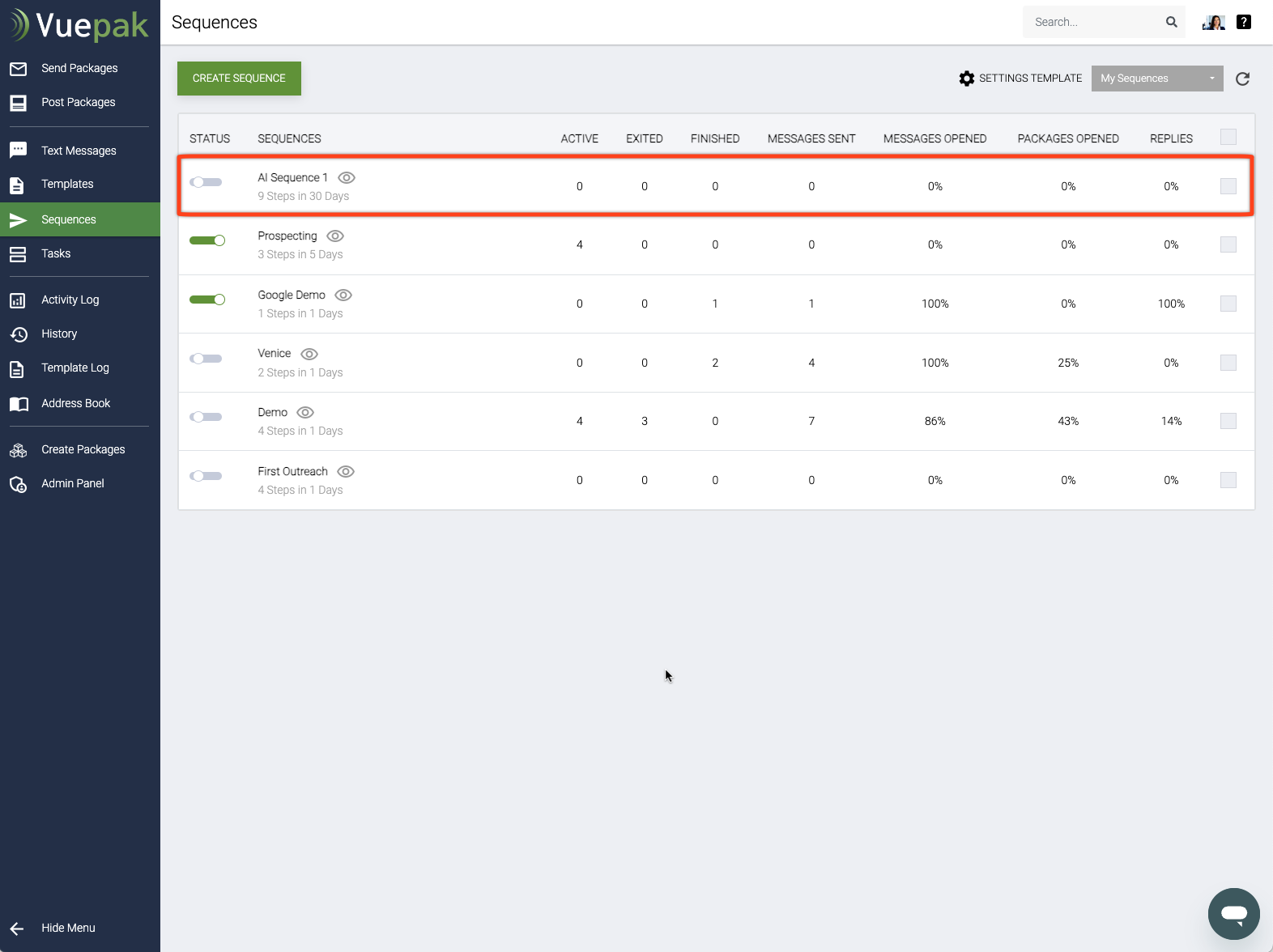Screen dimensions: 1273x952
Task: Check the Demo sequence row checkbox
Action: (x=1228, y=421)
